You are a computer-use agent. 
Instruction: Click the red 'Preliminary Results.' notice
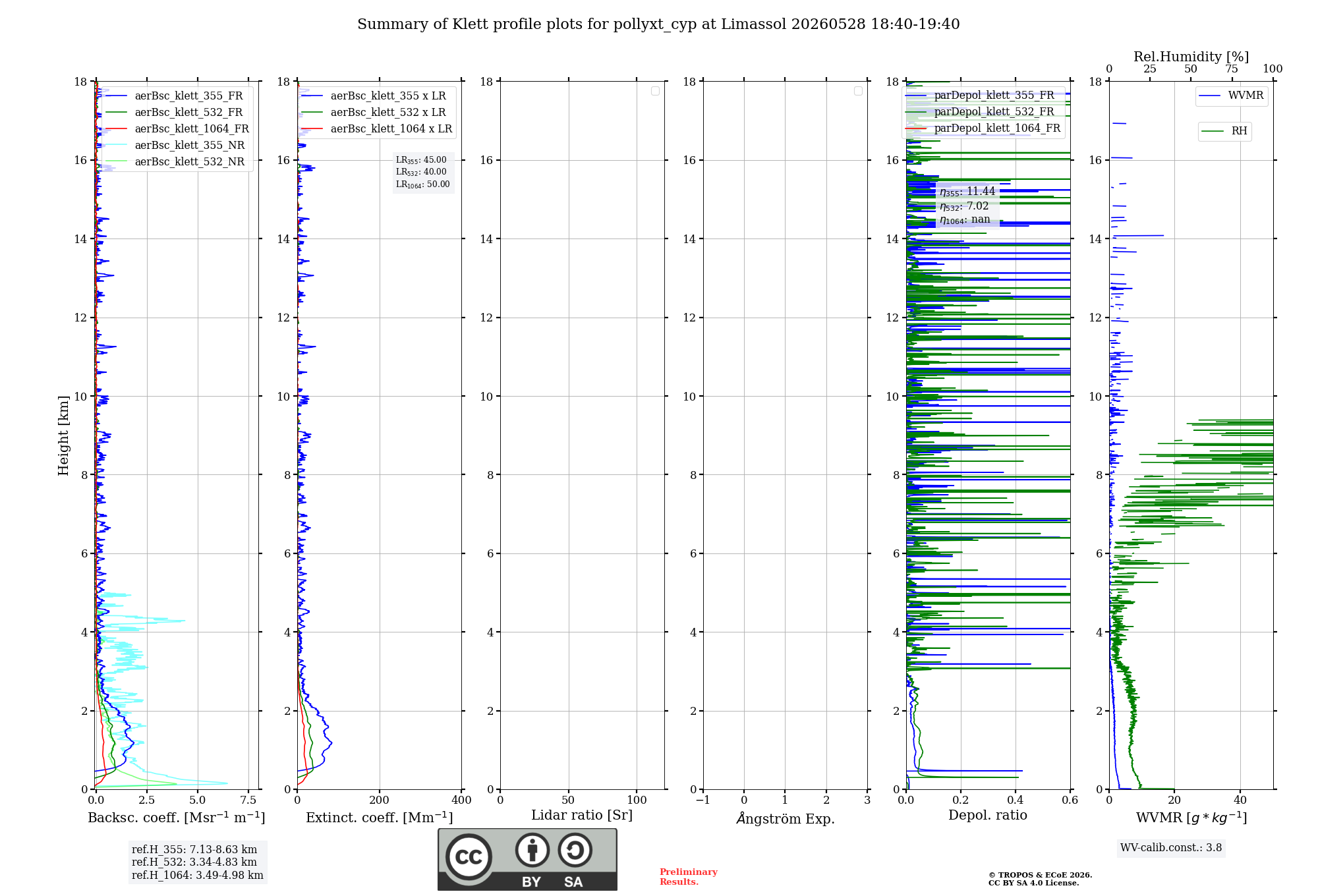tap(689, 877)
